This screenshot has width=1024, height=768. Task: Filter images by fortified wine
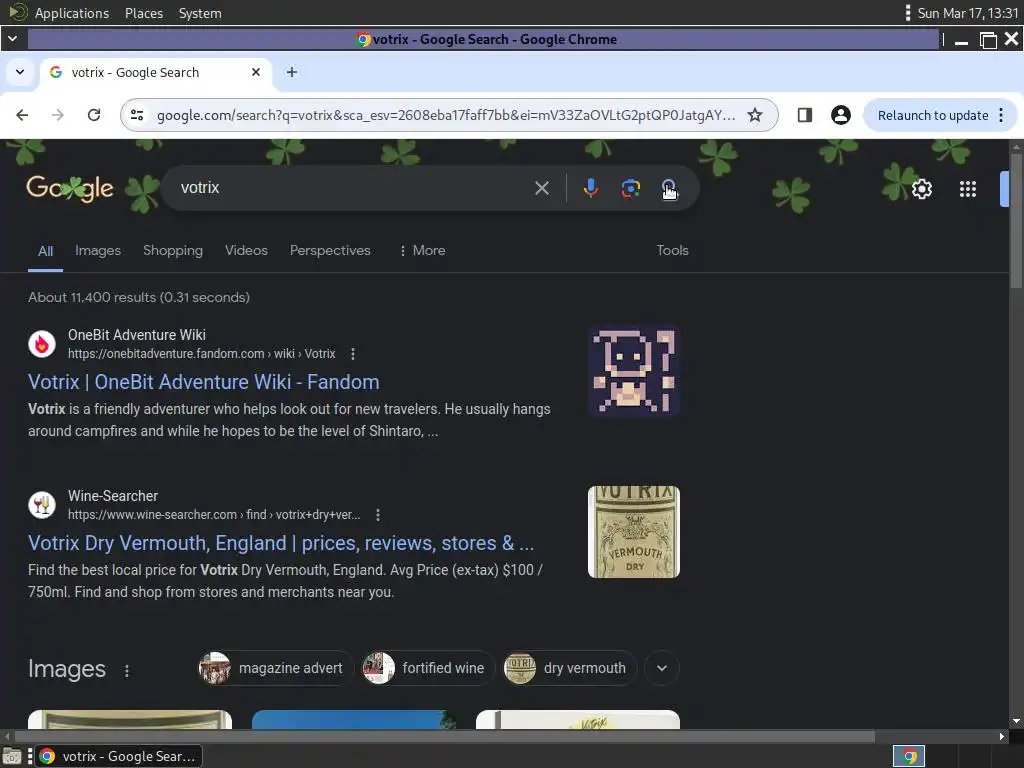point(428,668)
